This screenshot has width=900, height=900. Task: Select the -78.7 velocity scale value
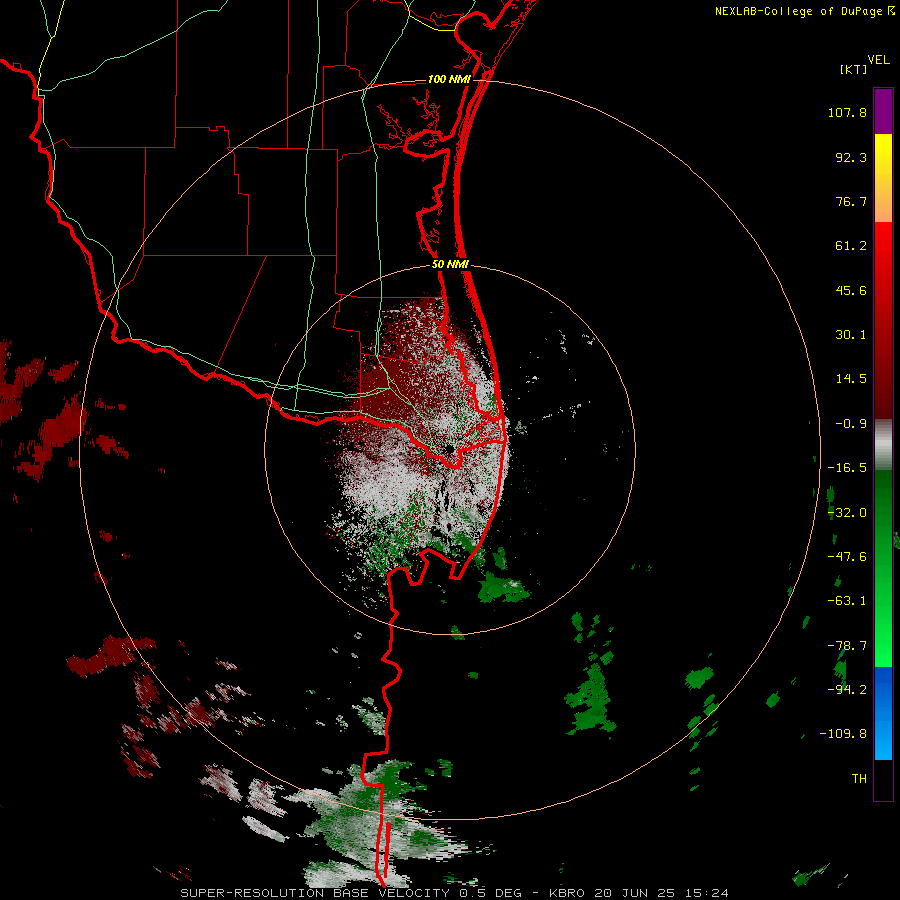coord(847,646)
